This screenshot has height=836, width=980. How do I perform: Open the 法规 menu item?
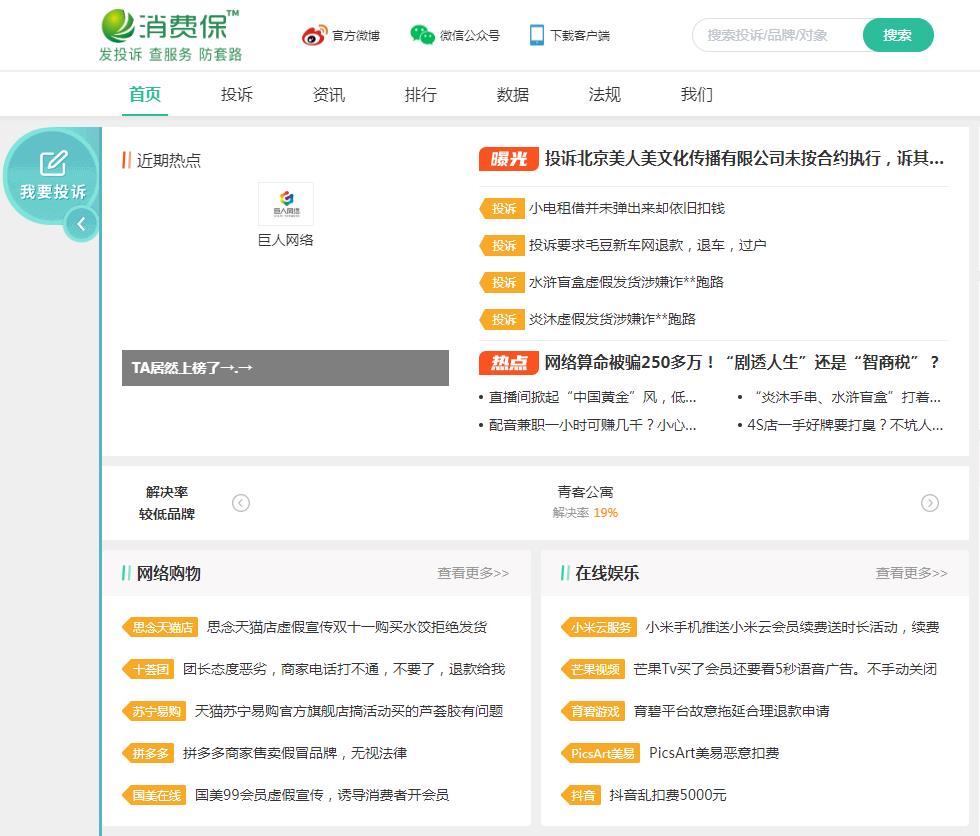coord(604,94)
